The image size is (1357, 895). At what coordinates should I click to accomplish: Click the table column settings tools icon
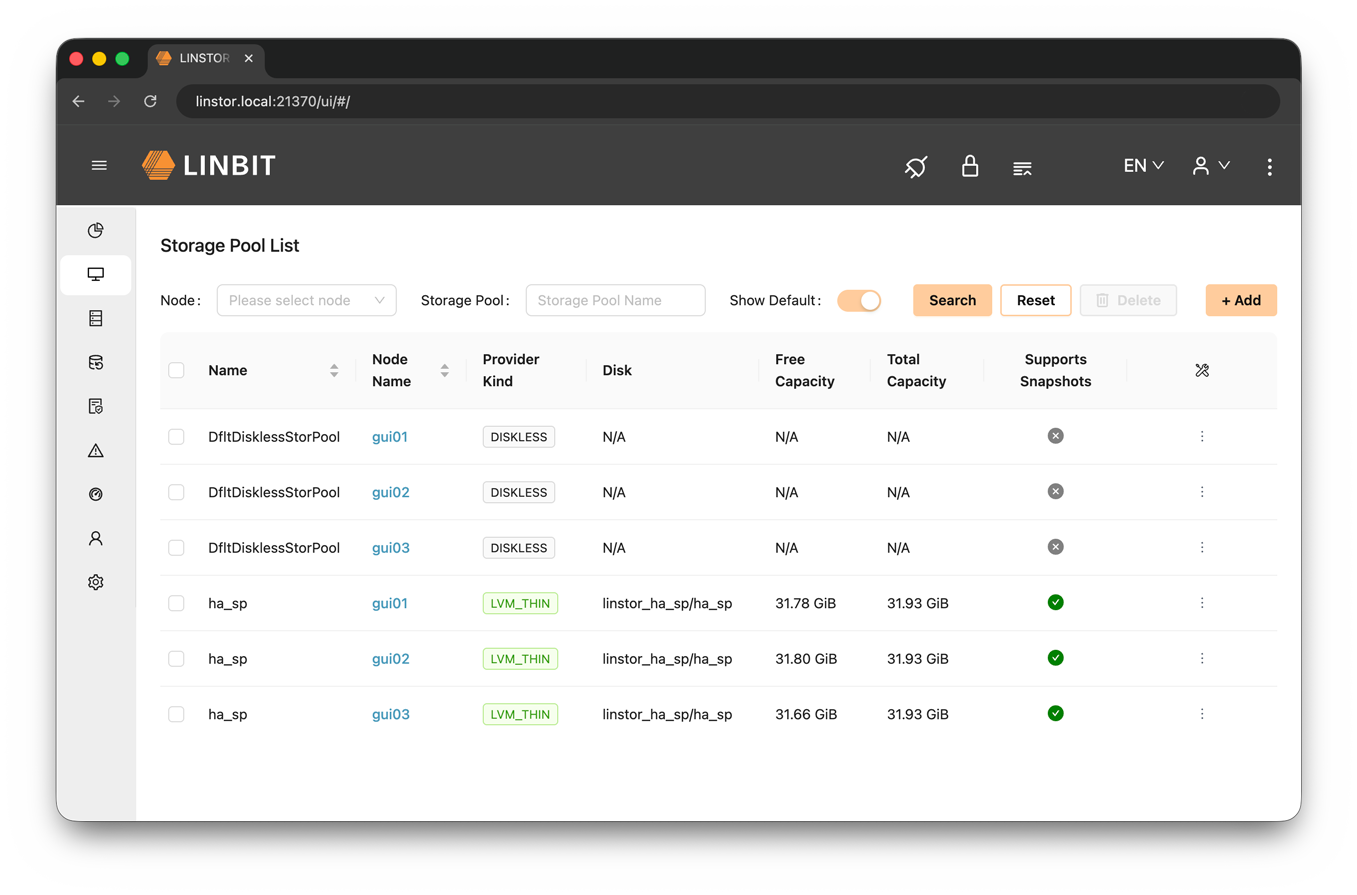point(1202,371)
